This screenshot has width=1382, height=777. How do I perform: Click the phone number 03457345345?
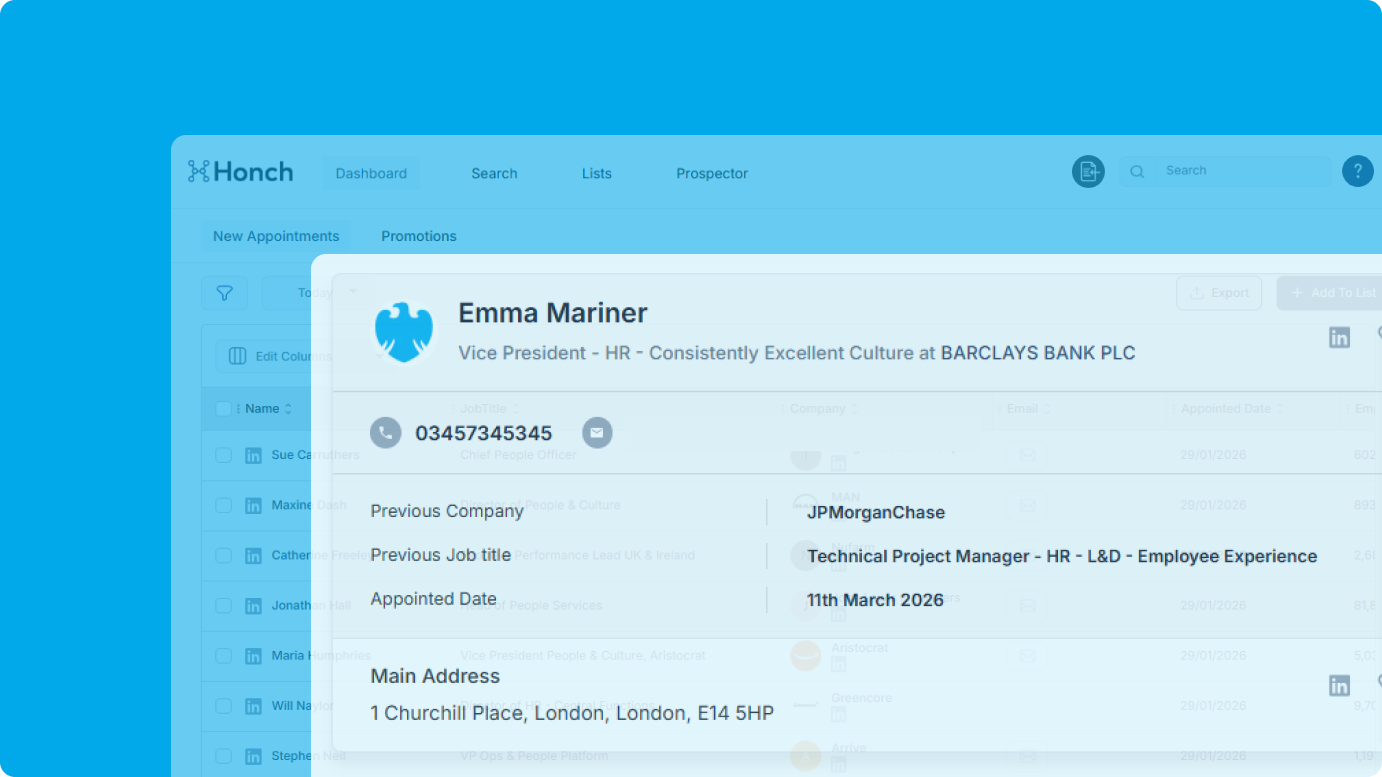(484, 433)
